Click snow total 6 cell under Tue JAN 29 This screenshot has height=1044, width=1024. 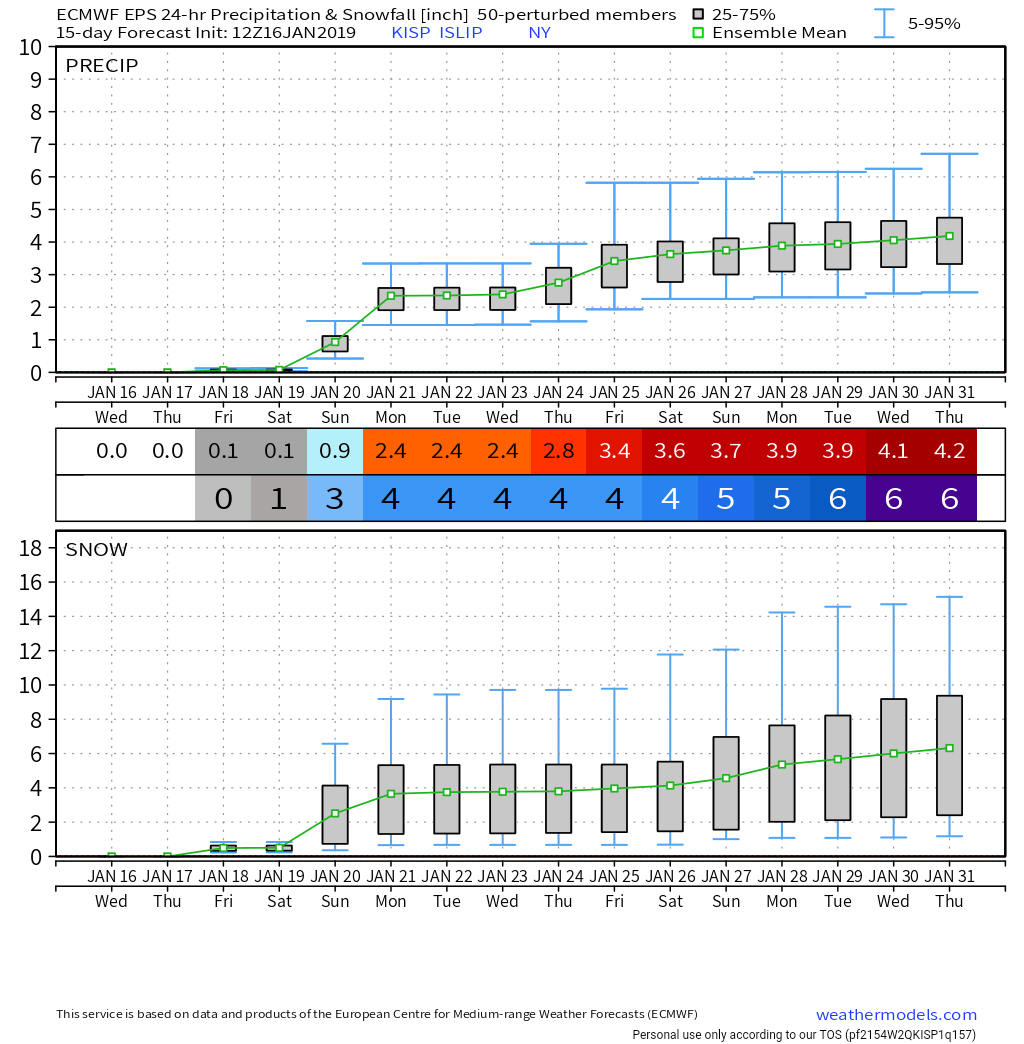838,498
